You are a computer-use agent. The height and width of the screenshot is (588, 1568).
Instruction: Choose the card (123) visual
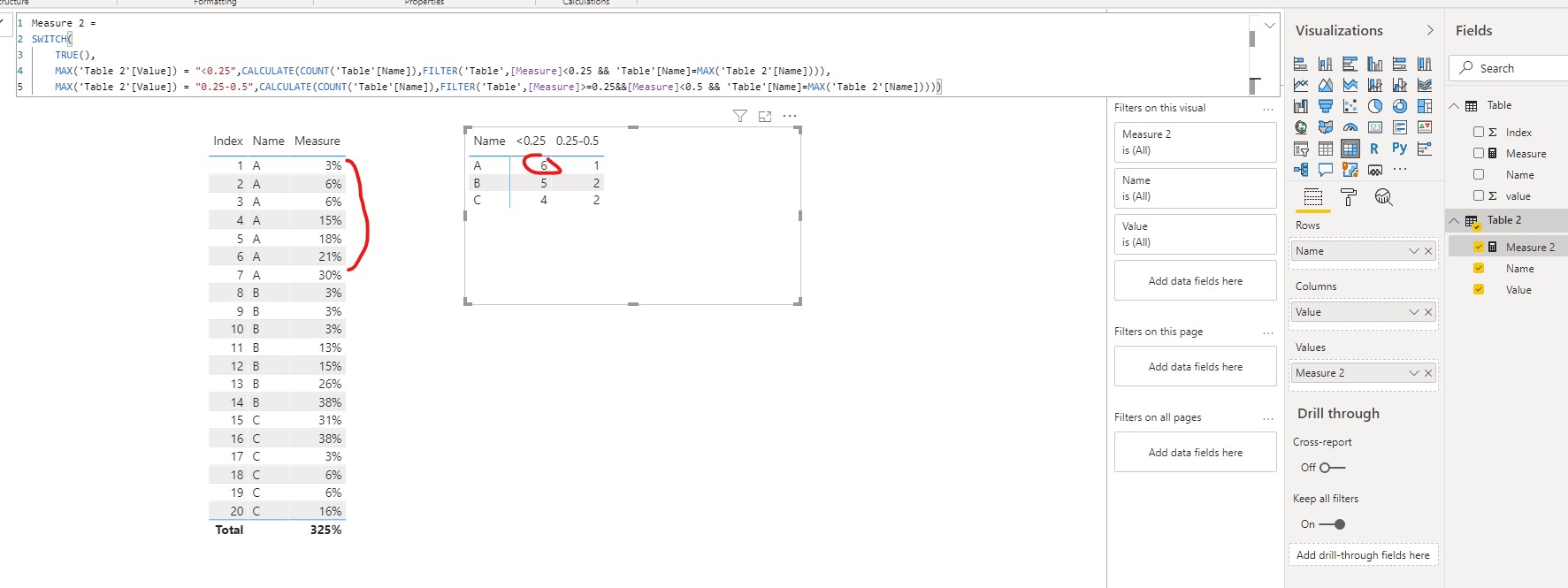click(x=1374, y=127)
